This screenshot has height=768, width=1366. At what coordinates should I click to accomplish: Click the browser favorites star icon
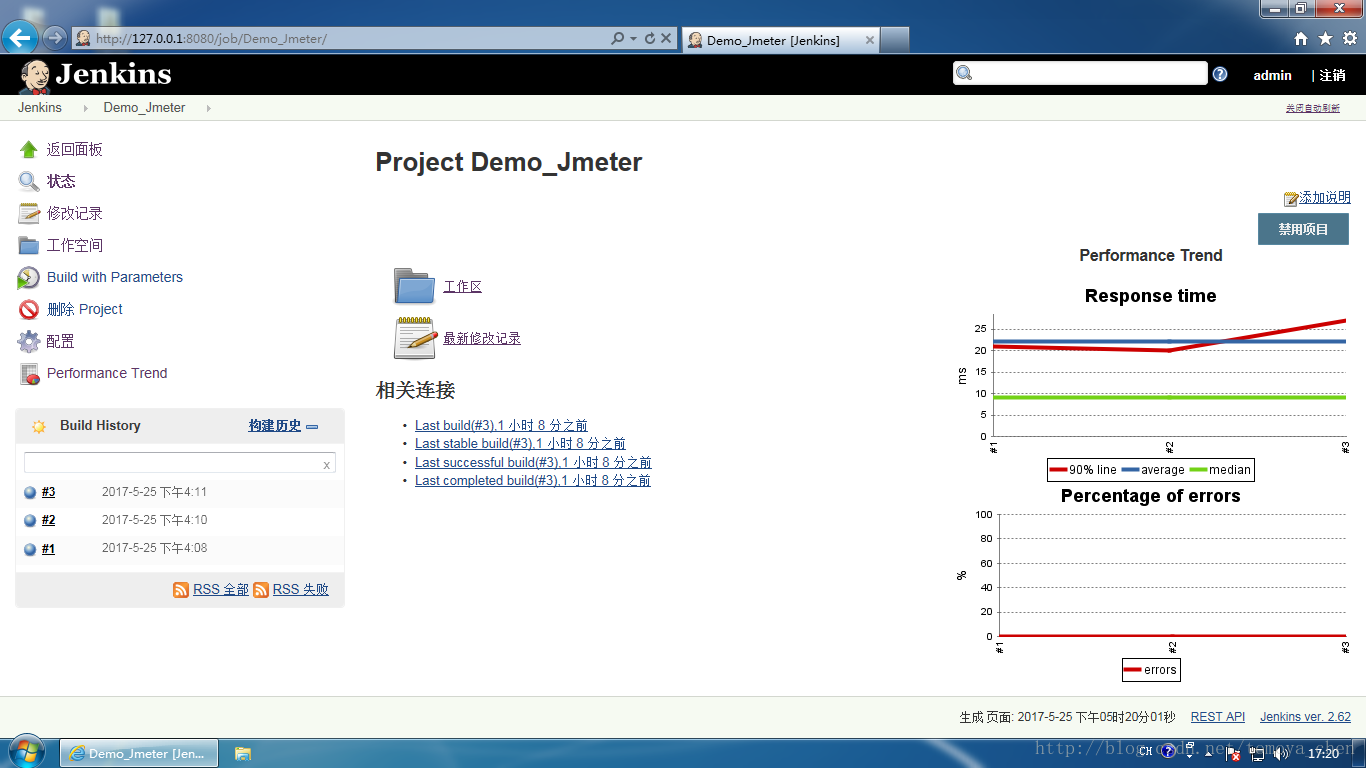coord(1325,38)
